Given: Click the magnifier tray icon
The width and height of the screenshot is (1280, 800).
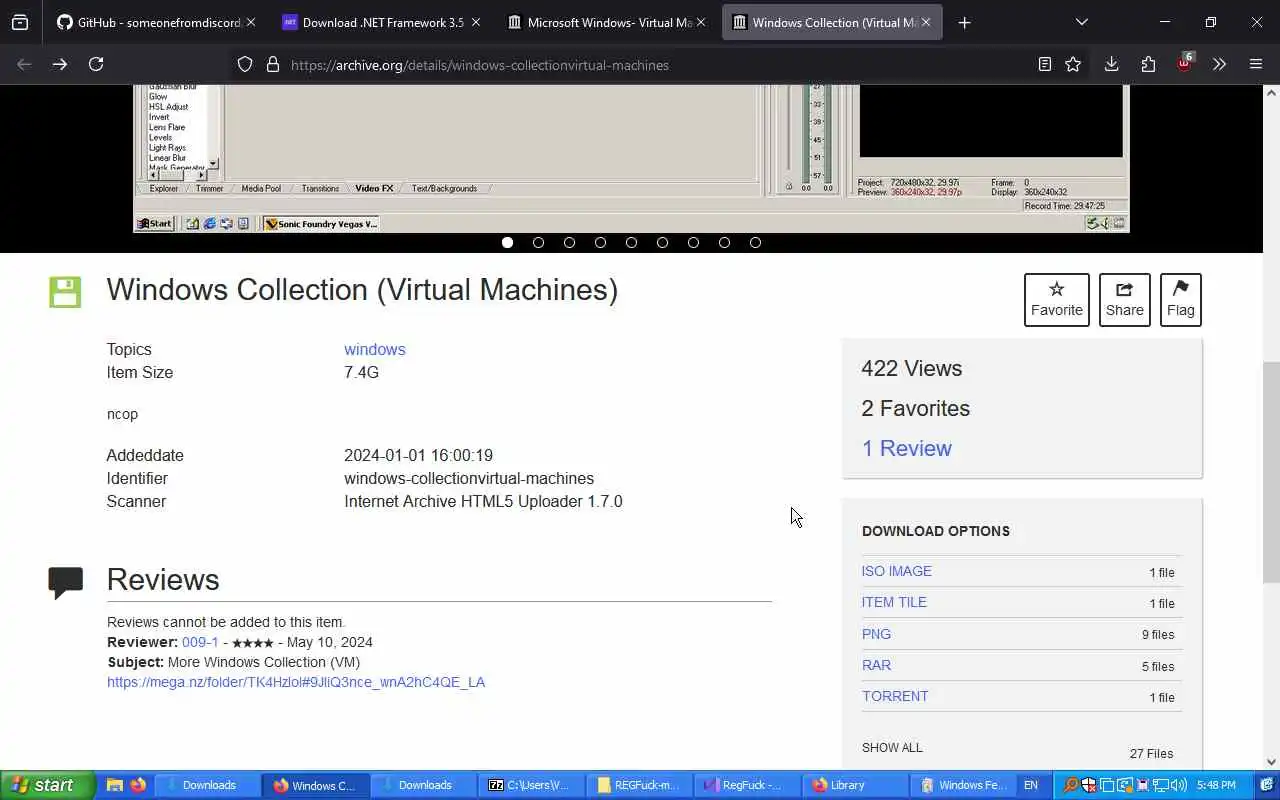Looking at the screenshot, I should 1070,785.
